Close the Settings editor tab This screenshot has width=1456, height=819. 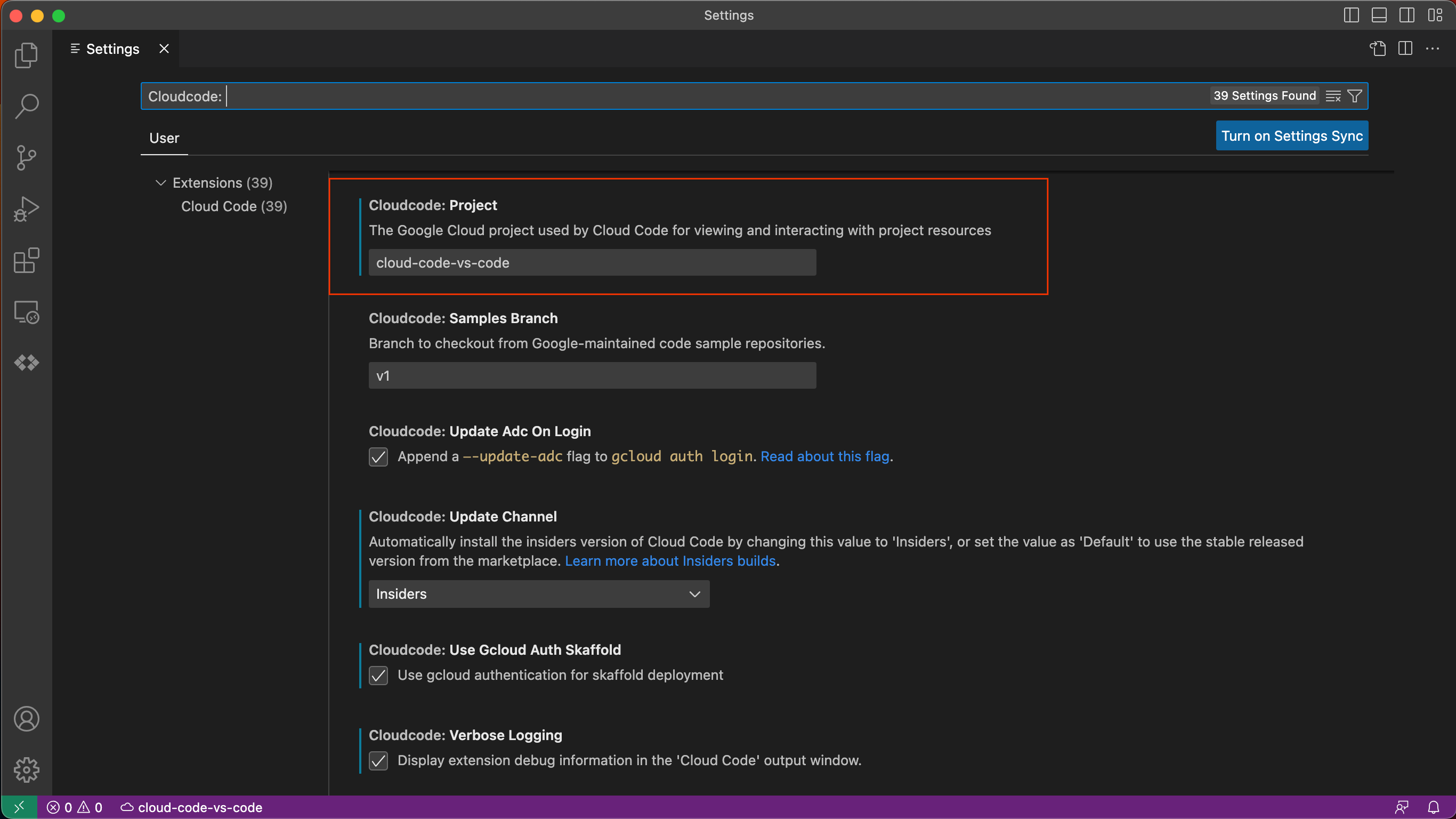[164, 49]
